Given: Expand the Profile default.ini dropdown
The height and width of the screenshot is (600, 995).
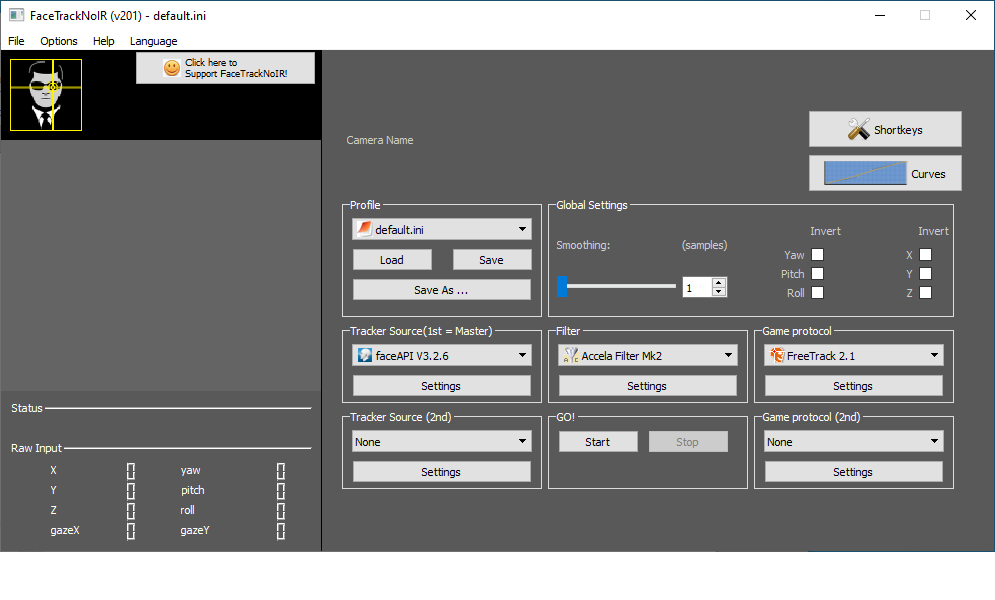Looking at the screenshot, I should [x=442, y=229].
